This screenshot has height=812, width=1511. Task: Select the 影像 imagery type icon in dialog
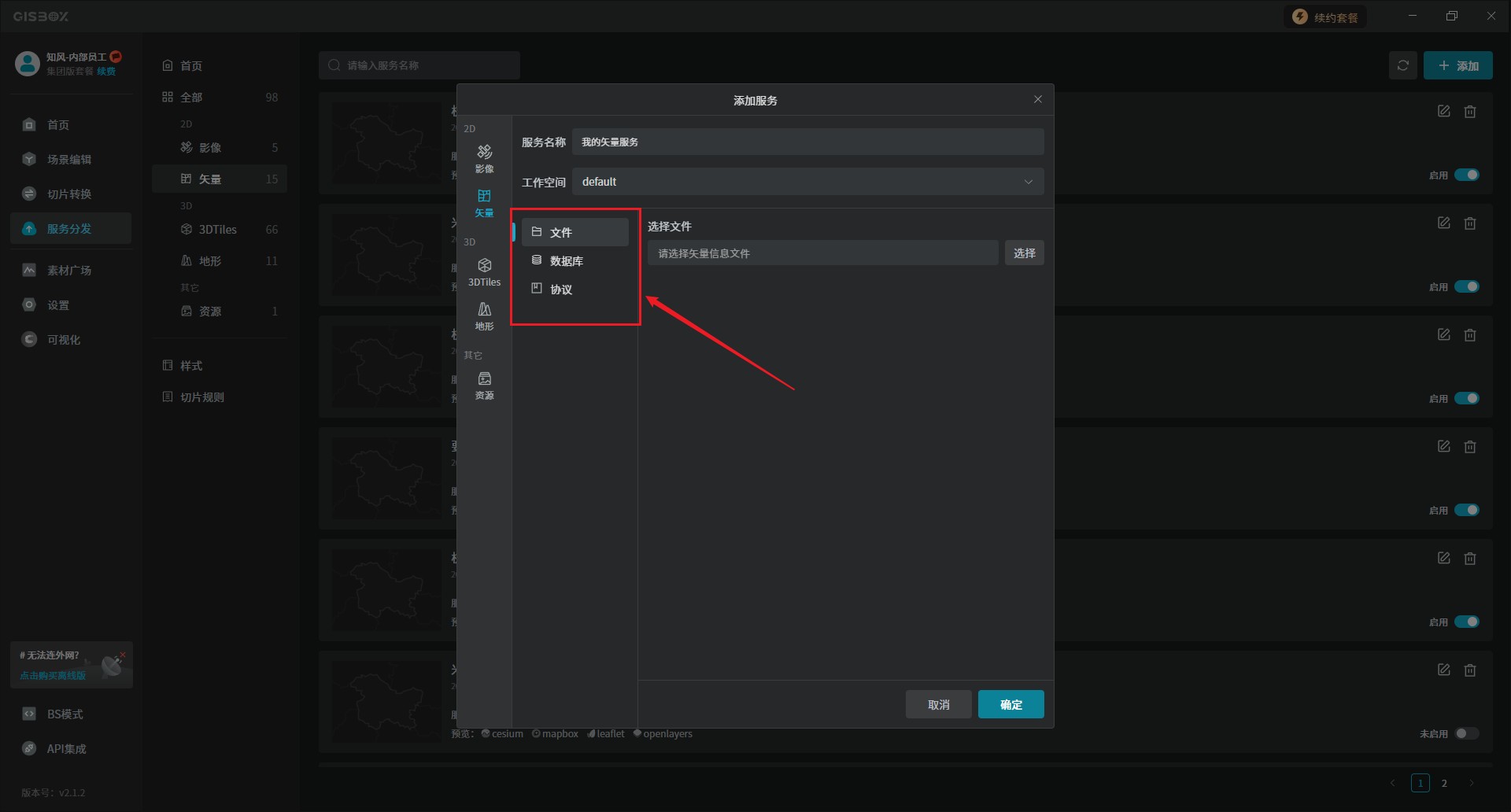tap(484, 157)
